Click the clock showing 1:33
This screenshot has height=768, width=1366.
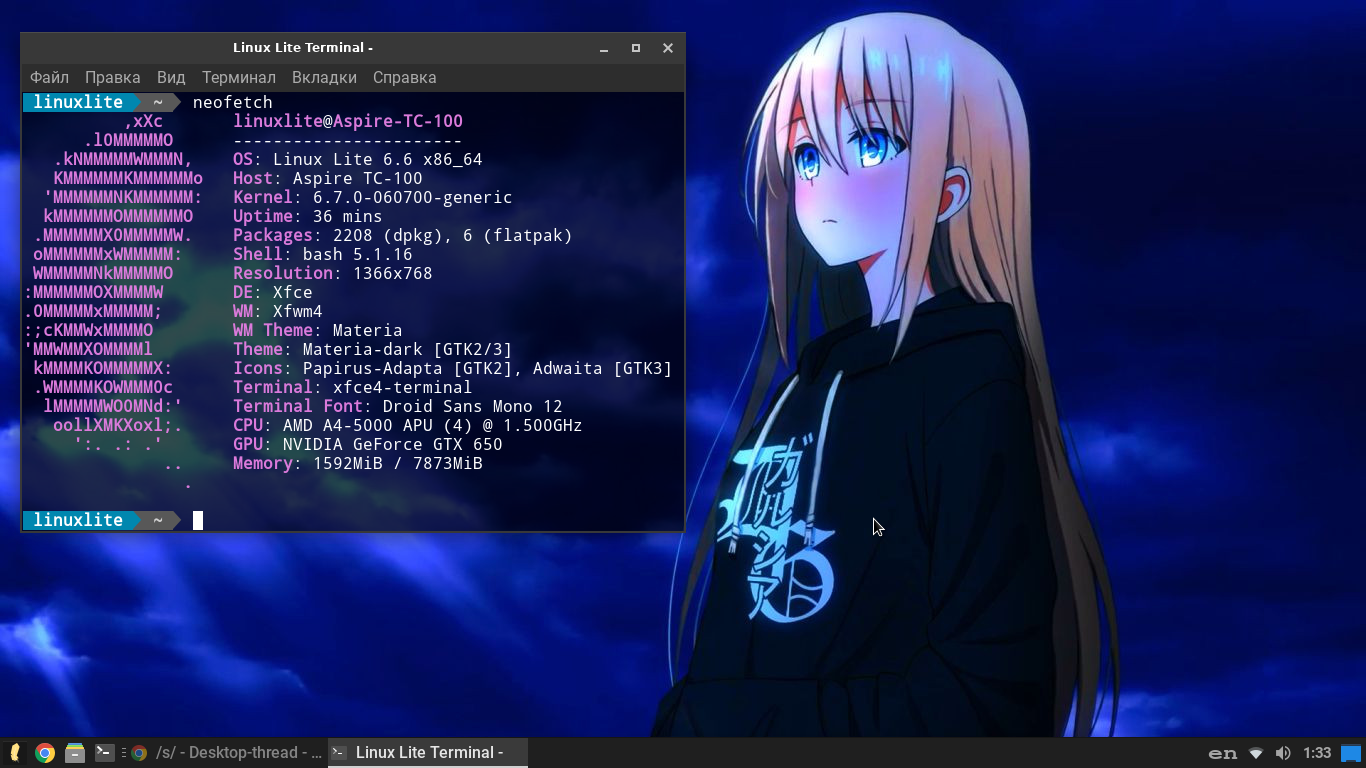(x=1317, y=753)
